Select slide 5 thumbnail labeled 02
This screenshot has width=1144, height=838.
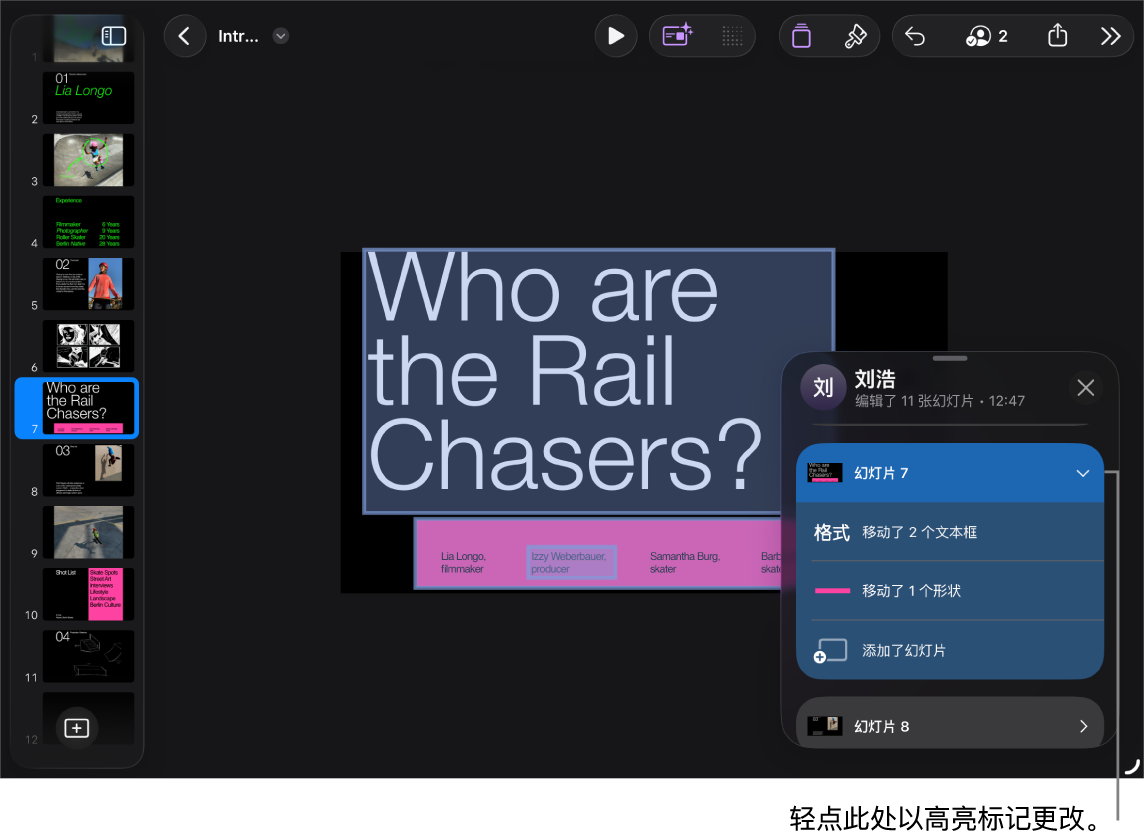[88, 284]
